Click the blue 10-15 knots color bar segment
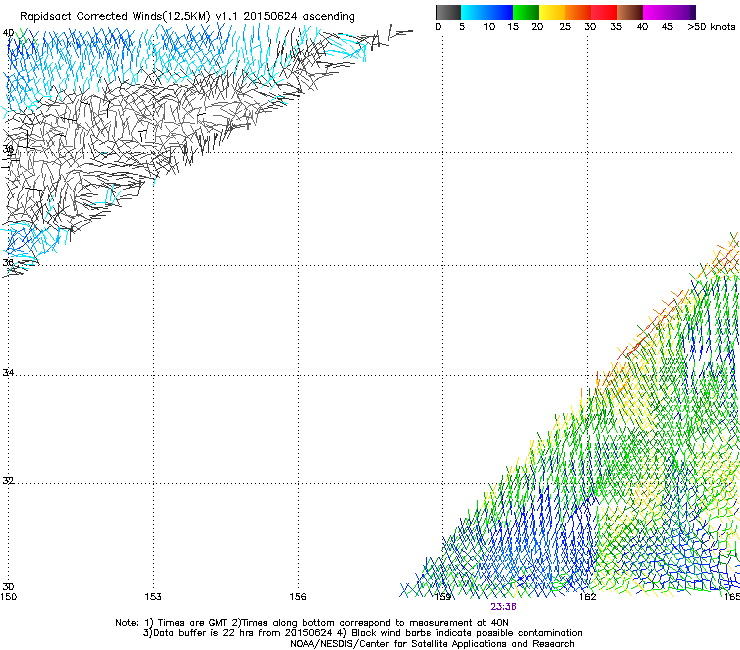Screen dimensions: 740x650 coord(500,12)
